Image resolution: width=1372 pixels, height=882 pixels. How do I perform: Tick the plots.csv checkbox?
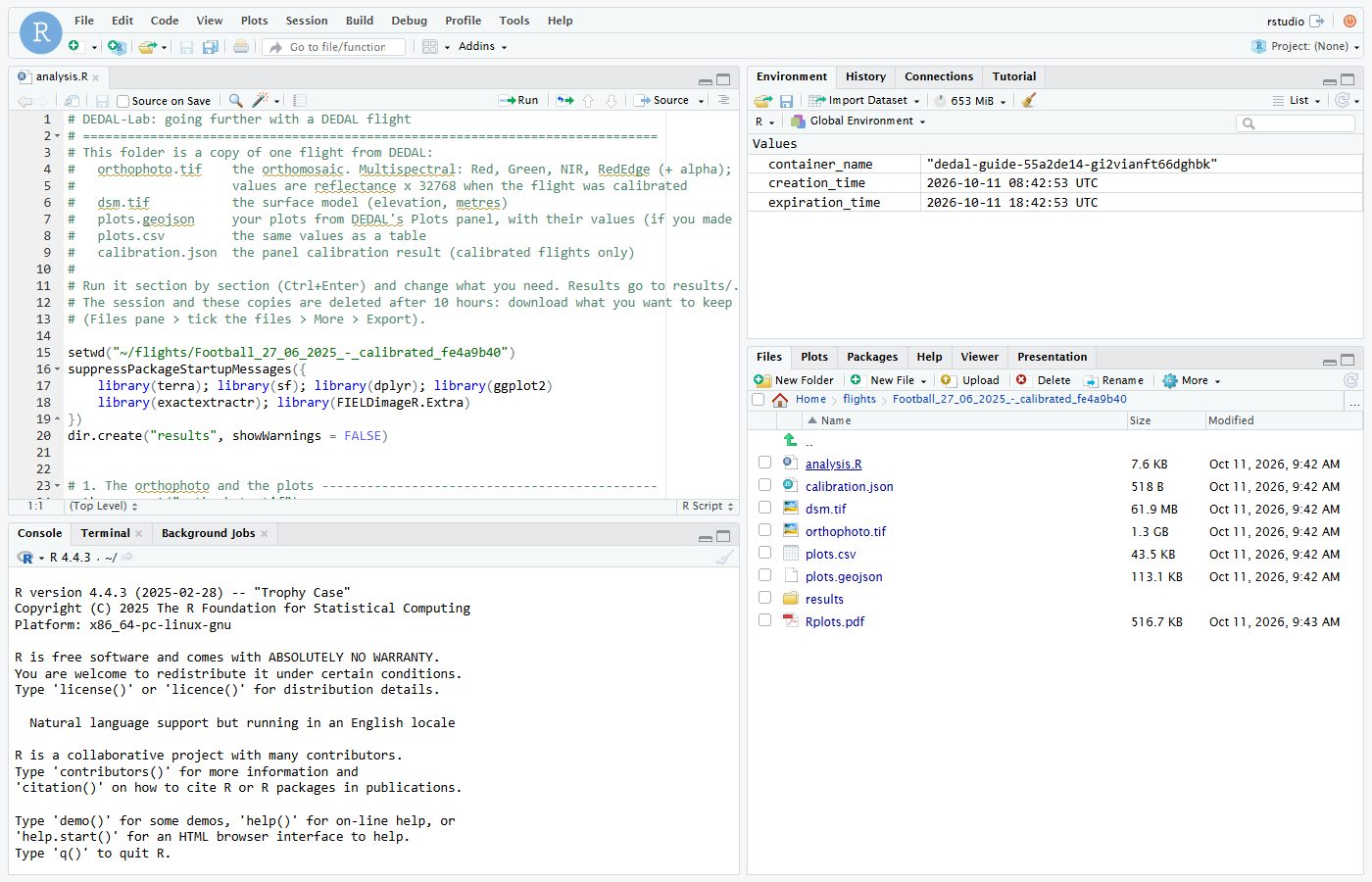764,553
